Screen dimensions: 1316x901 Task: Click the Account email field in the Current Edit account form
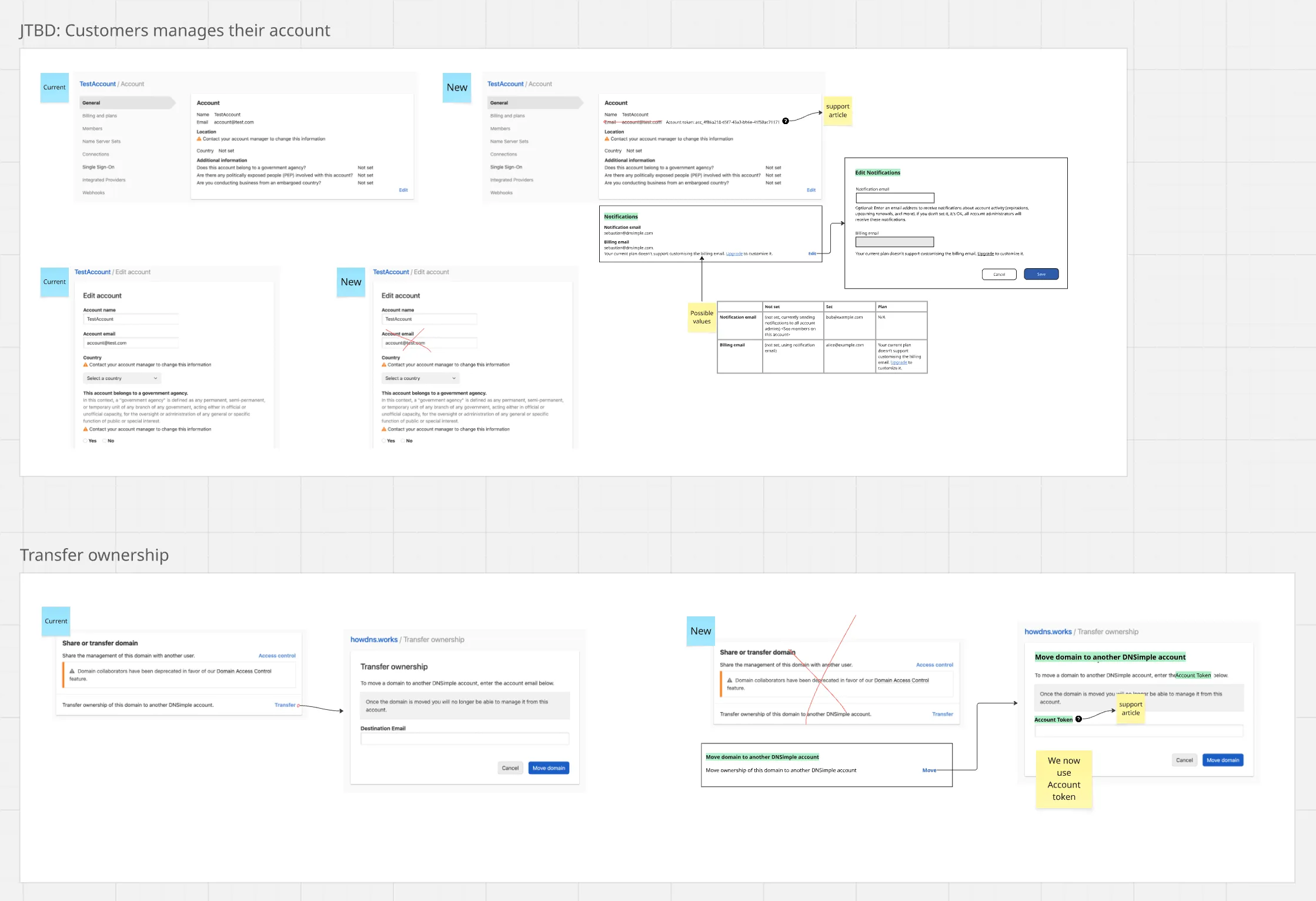tap(131, 343)
